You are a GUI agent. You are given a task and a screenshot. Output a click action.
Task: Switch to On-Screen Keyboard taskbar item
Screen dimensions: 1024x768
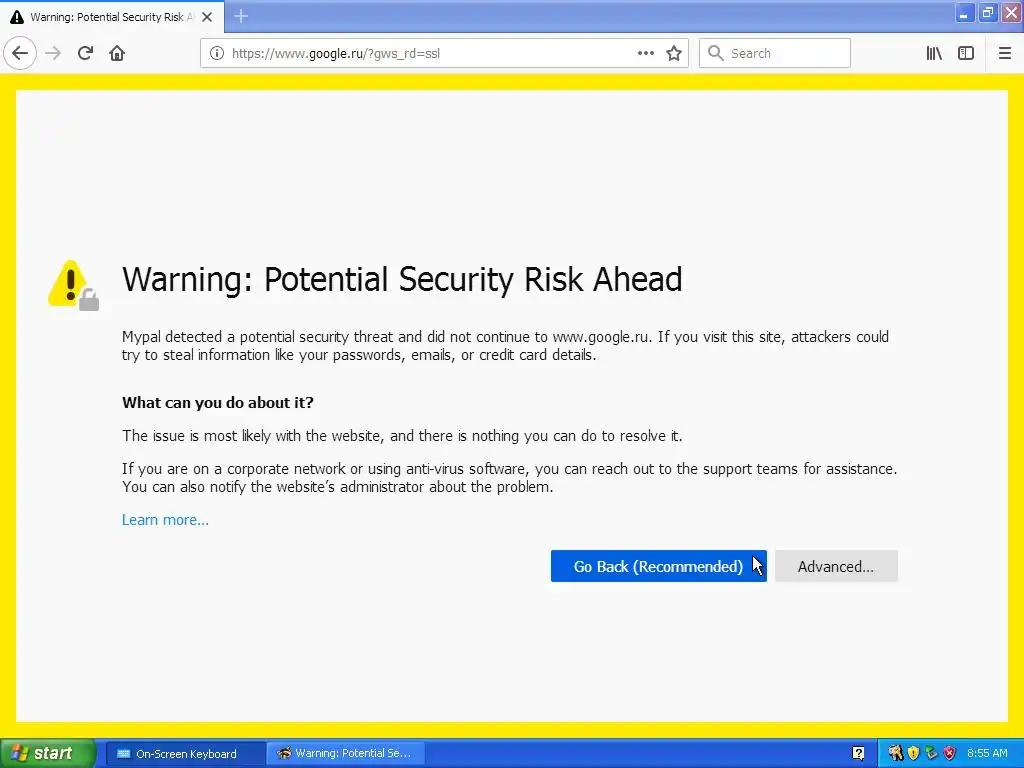point(184,754)
